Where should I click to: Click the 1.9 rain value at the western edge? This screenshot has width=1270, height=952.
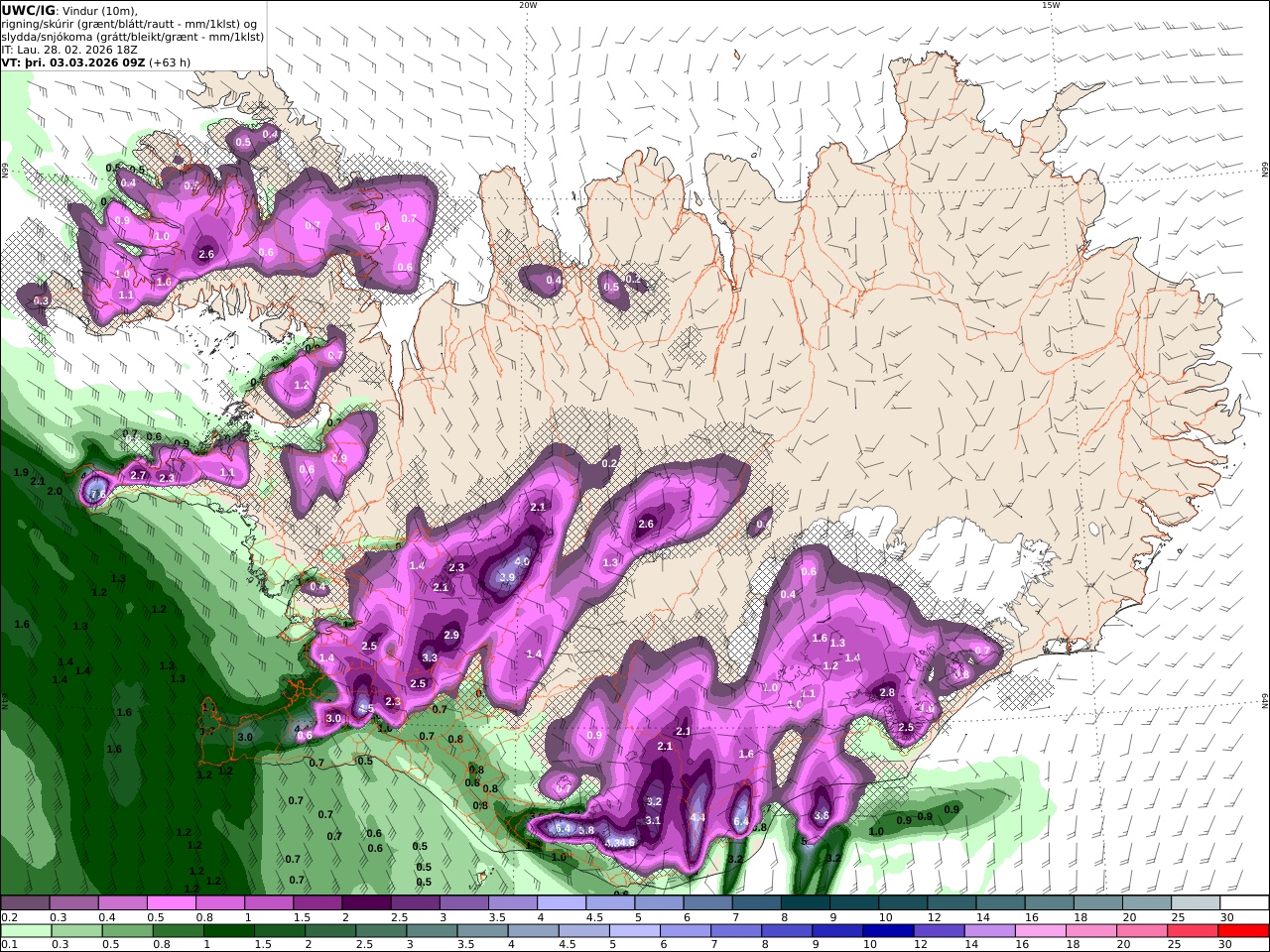[x=22, y=472]
